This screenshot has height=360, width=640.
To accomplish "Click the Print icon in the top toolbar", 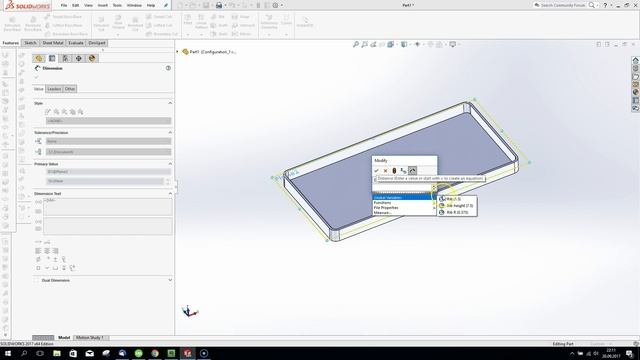I will [x=219, y=5].
